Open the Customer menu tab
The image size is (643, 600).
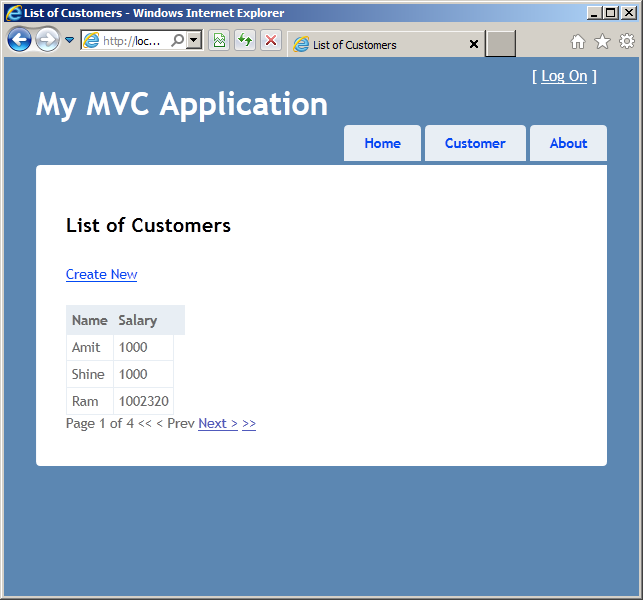tap(475, 143)
